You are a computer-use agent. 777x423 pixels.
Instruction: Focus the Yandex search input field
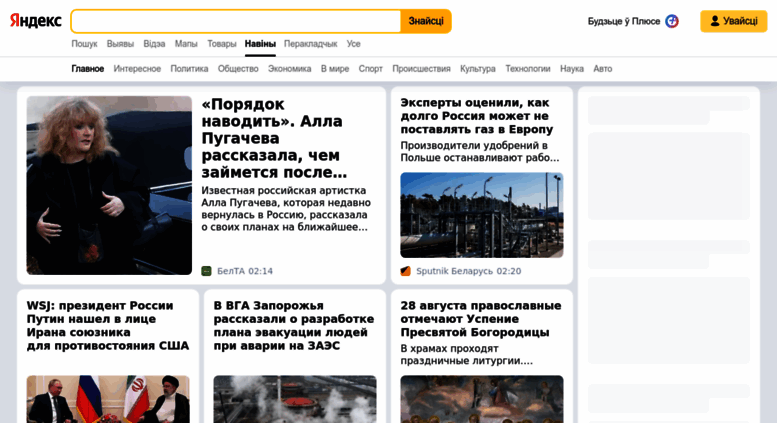click(x=236, y=21)
